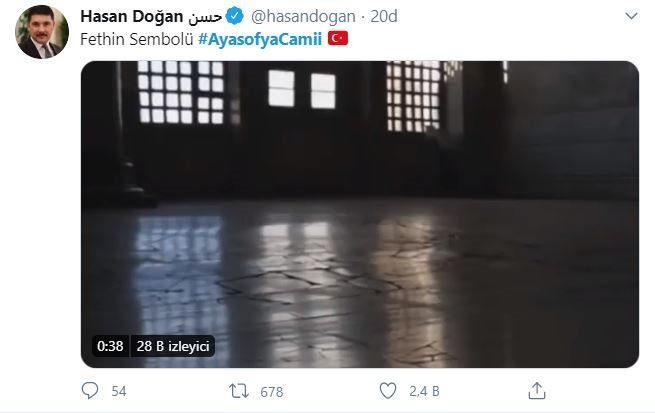Open the share upload icon
655x413 pixels.
tap(537, 390)
